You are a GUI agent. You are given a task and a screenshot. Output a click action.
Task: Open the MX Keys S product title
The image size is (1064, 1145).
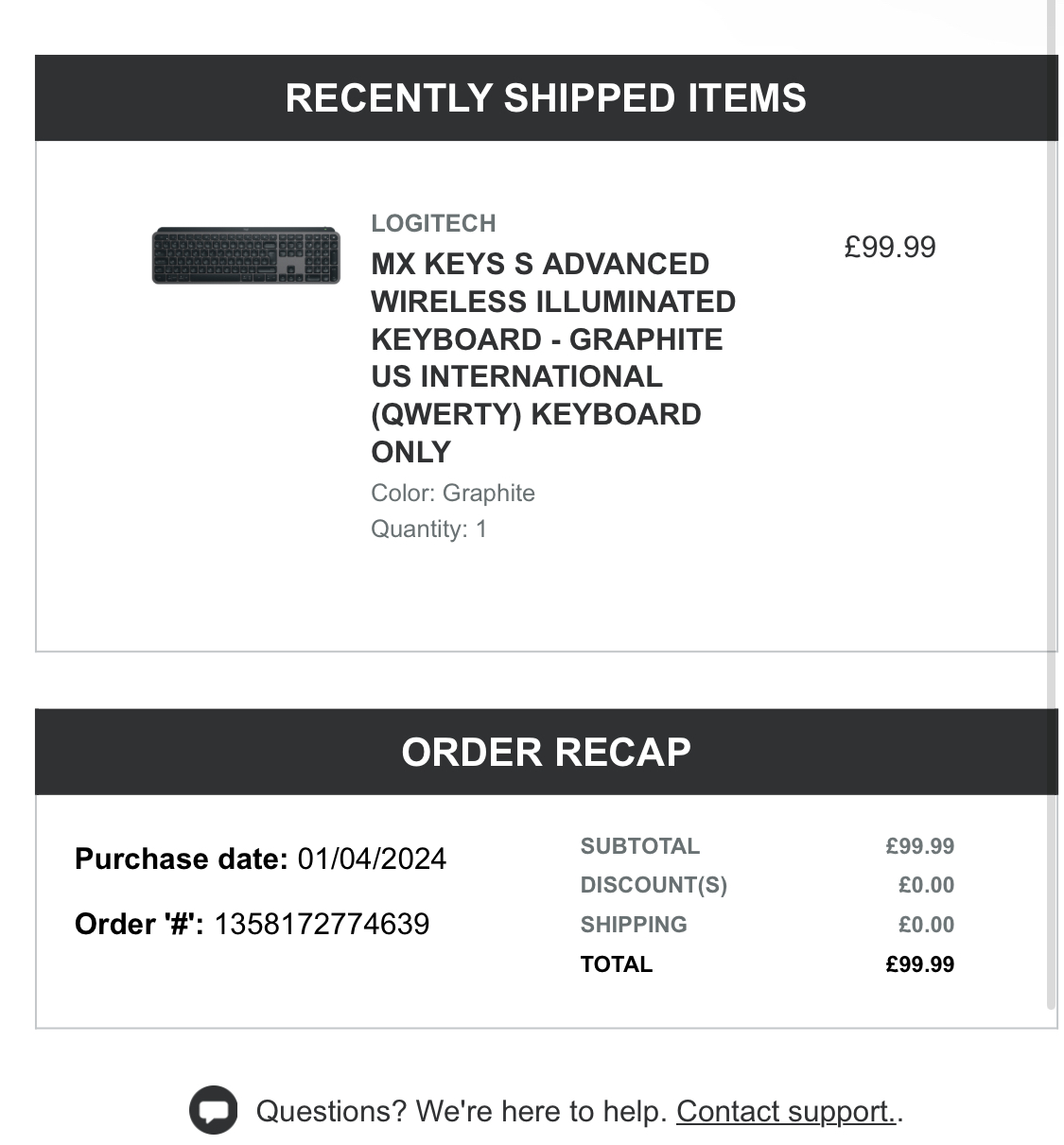point(553,357)
